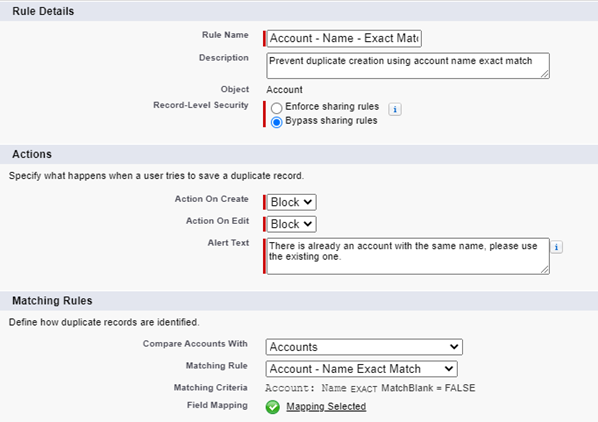Click the Alert Text box resize handle
This screenshot has height=422, width=598.
click(545, 270)
